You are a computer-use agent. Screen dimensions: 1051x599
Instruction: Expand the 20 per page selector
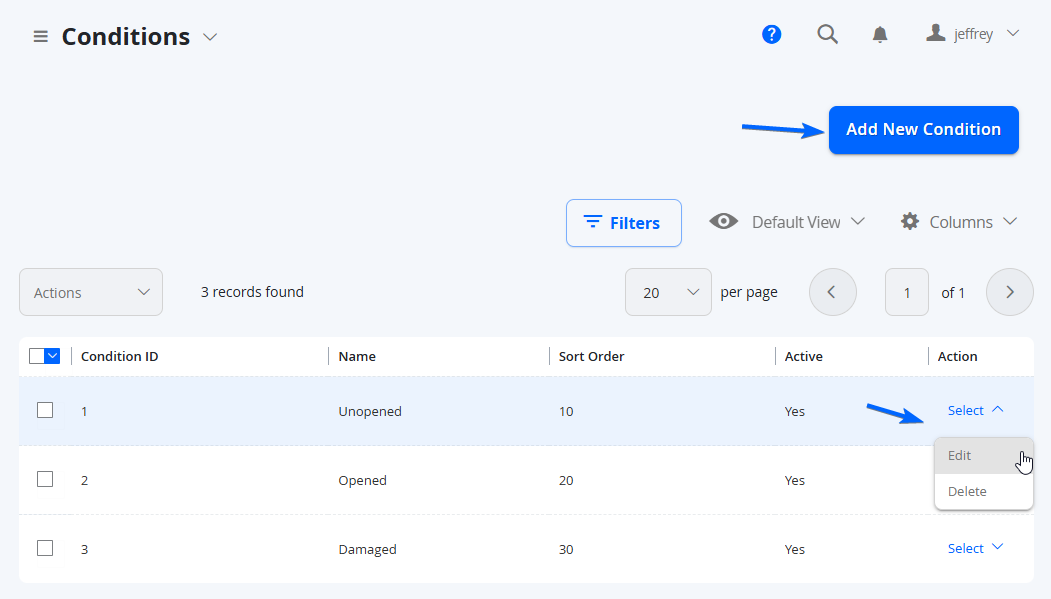668,292
